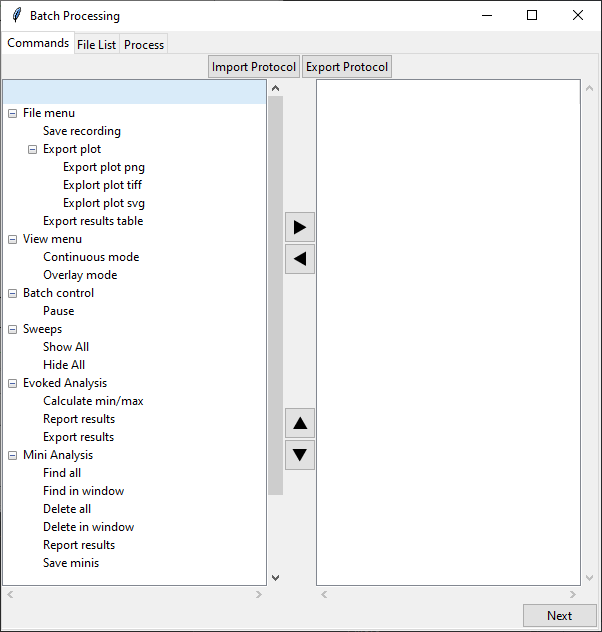Click the feather icon in title bar
Image resolution: width=602 pixels, height=632 pixels.
click(x=17, y=15)
